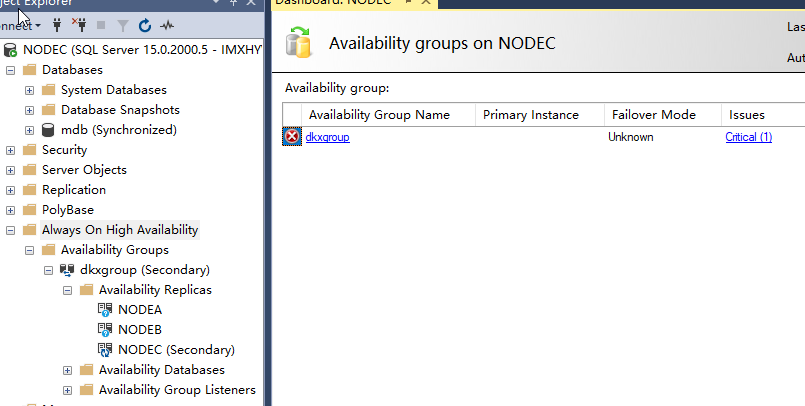
Task: Expand the mdb (Synchronized) database
Action: [29, 130]
